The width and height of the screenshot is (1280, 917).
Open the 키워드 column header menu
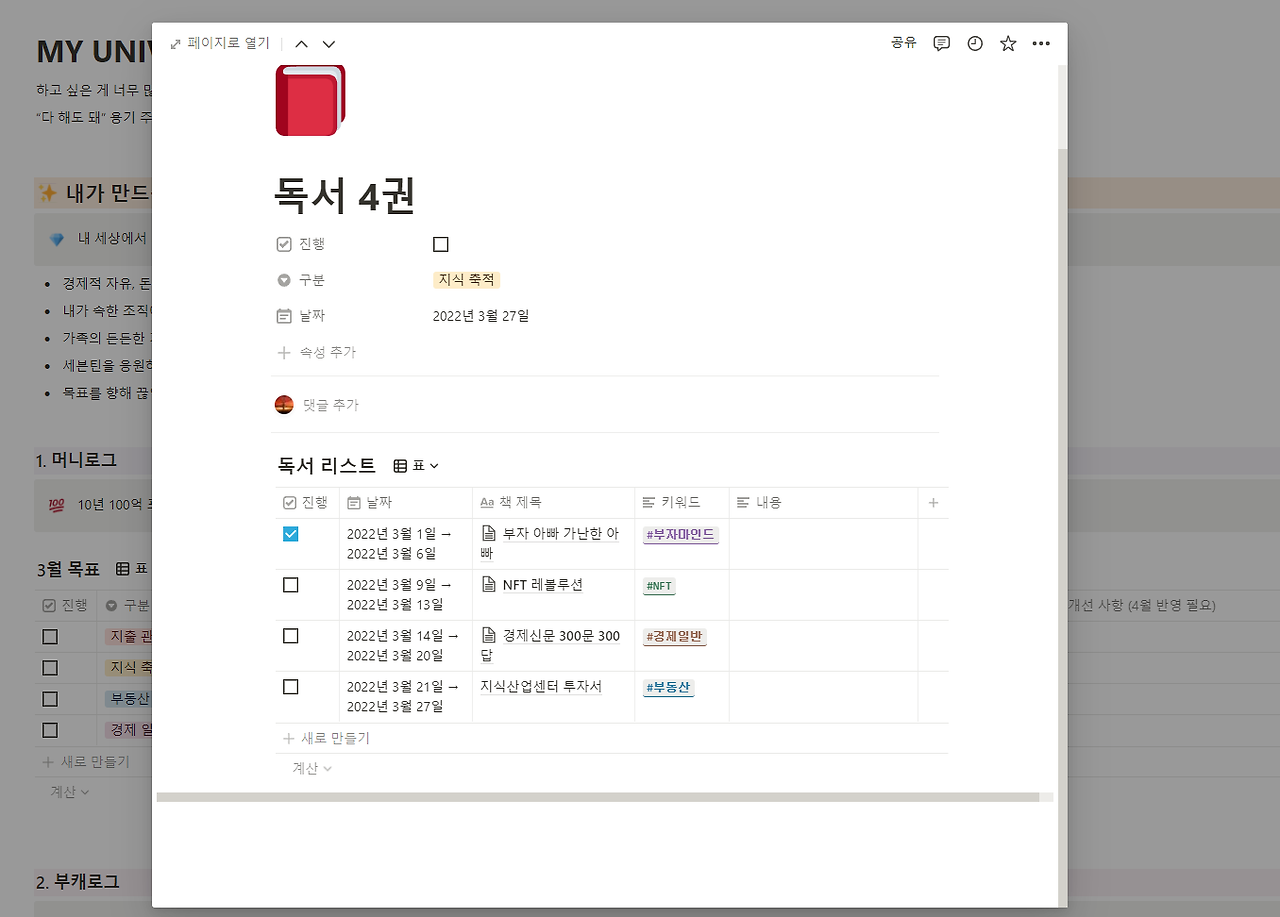(672, 502)
